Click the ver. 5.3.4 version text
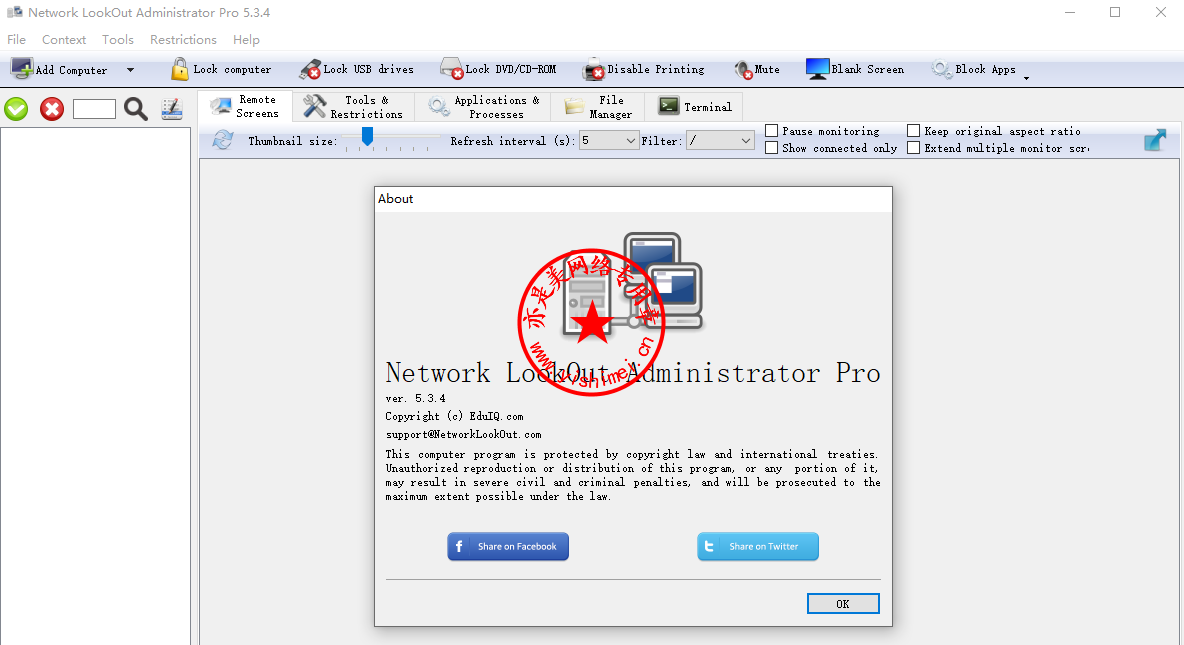The height and width of the screenshot is (645, 1184). [415, 398]
